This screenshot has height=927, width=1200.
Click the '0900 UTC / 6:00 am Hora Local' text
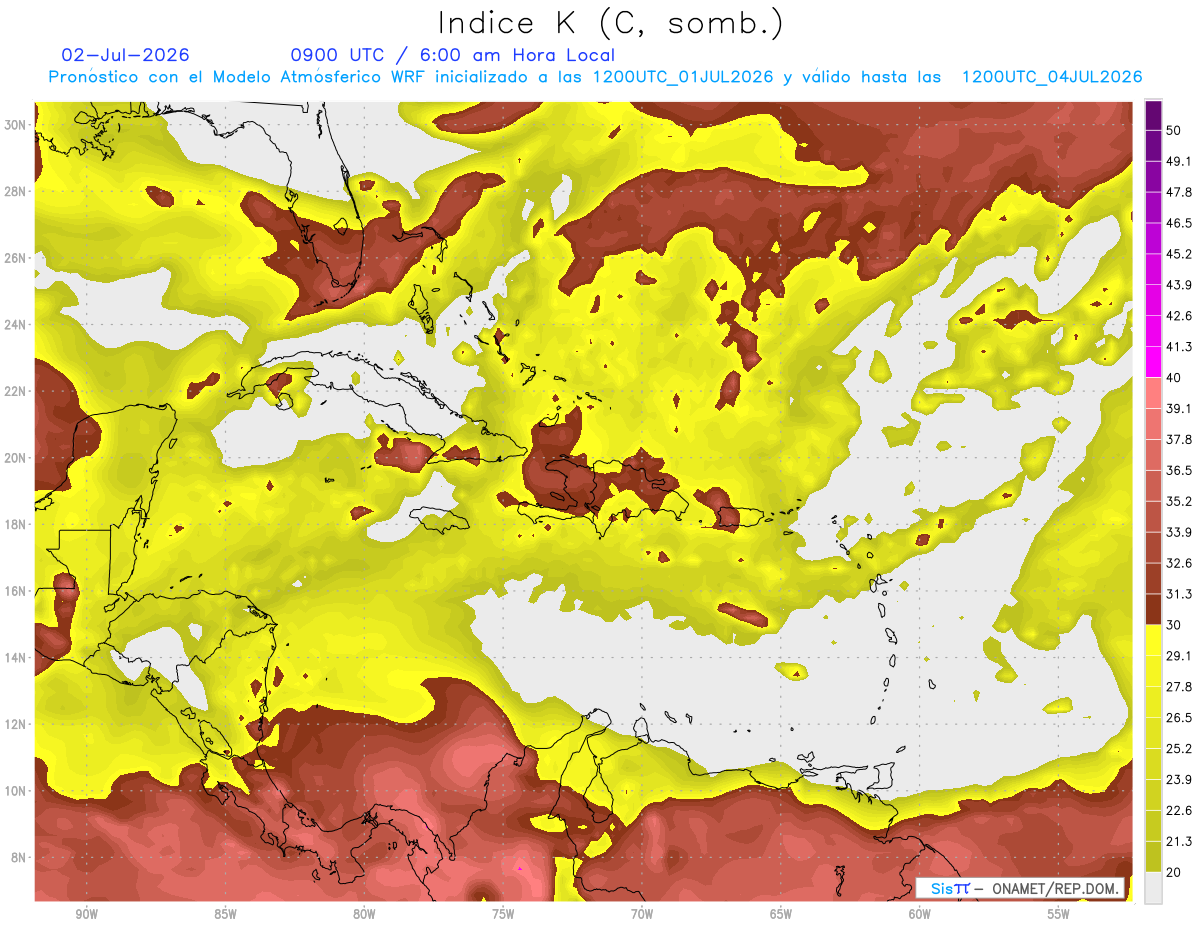click(x=452, y=55)
